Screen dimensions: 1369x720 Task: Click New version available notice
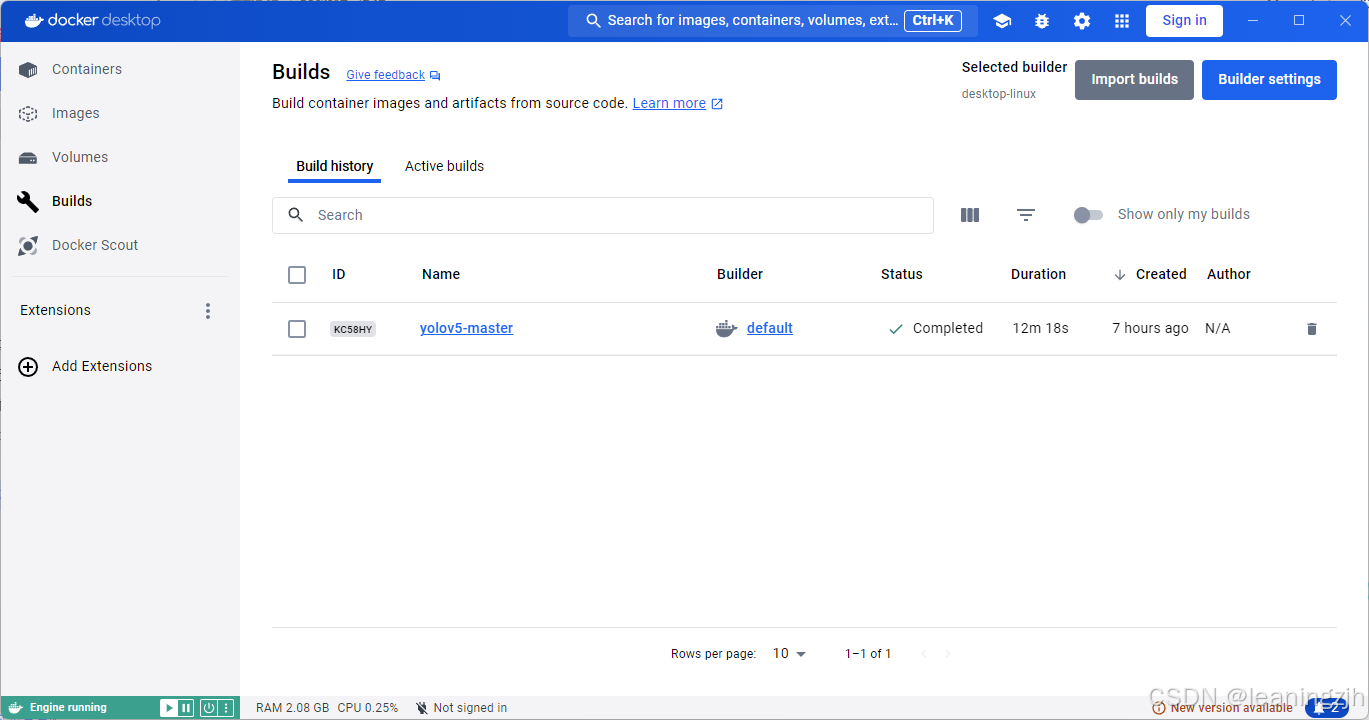coord(1222,708)
